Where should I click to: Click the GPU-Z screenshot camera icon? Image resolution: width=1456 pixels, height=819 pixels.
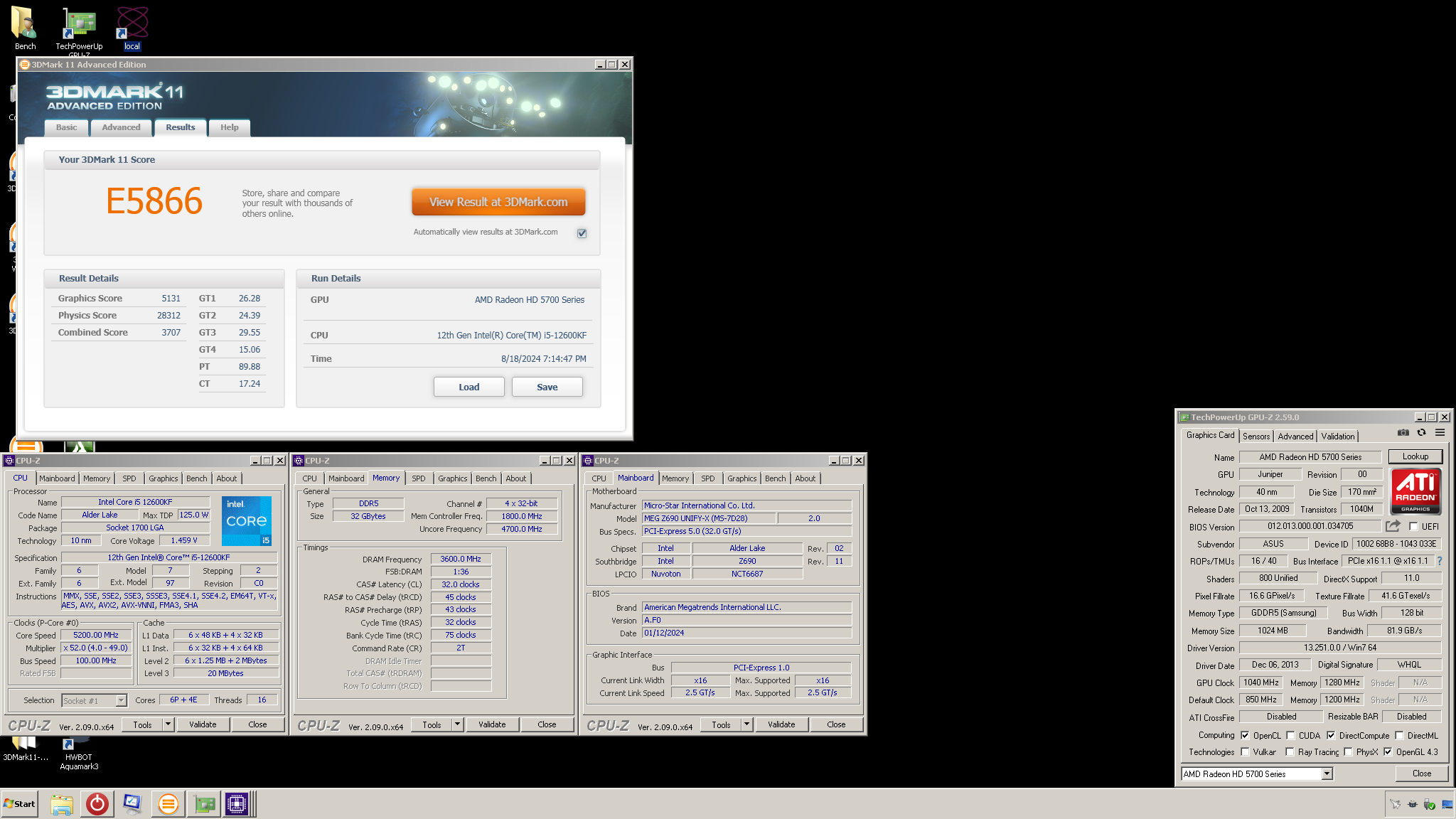[1403, 432]
